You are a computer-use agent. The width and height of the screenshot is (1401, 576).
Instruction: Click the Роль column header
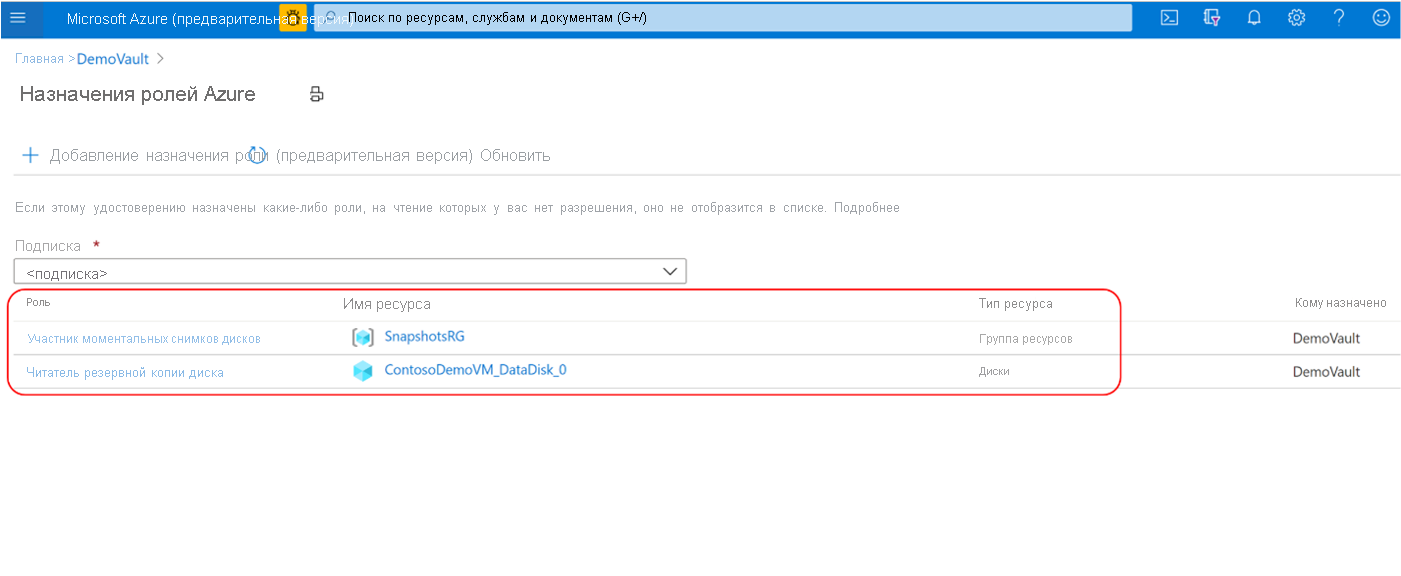38,302
